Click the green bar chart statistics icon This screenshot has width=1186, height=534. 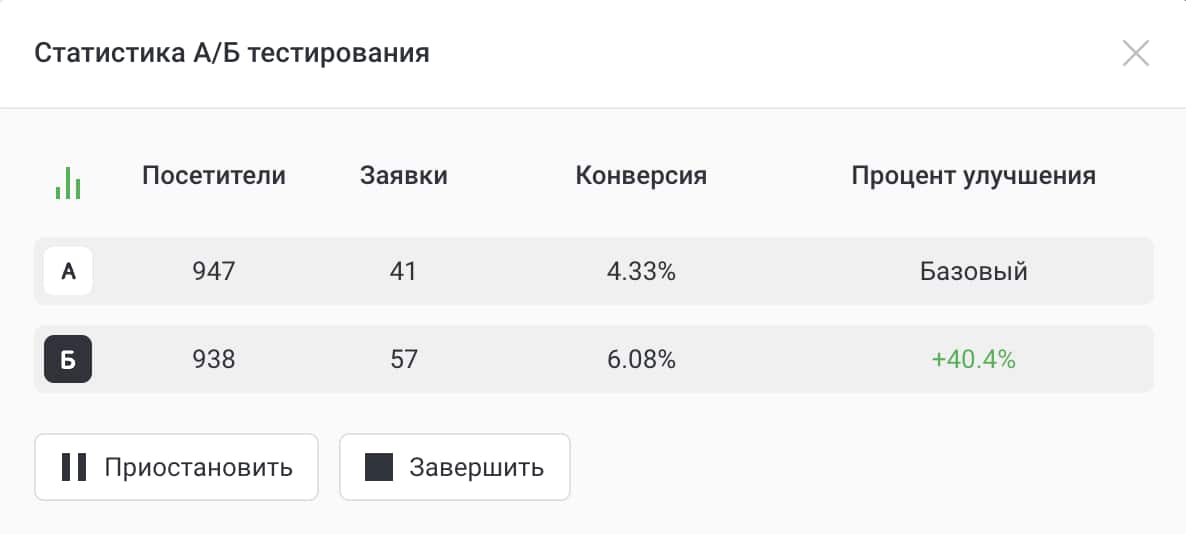coord(68,182)
